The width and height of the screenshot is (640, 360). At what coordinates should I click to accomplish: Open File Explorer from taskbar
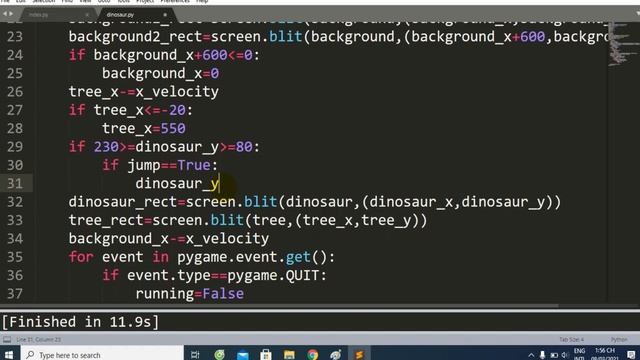click(x=289, y=354)
